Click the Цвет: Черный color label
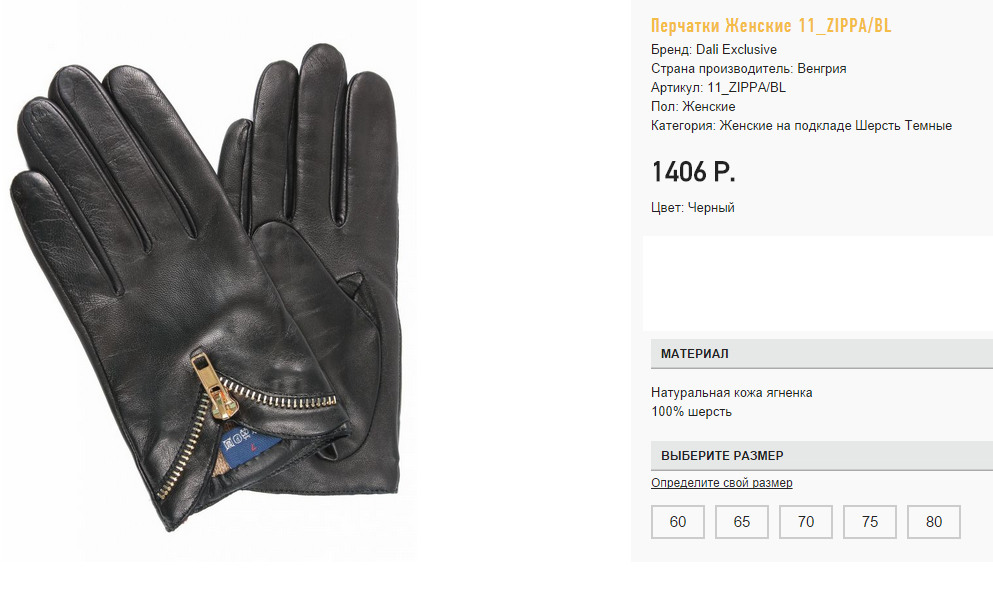The height and width of the screenshot is (599, 993). click(692, 208)
